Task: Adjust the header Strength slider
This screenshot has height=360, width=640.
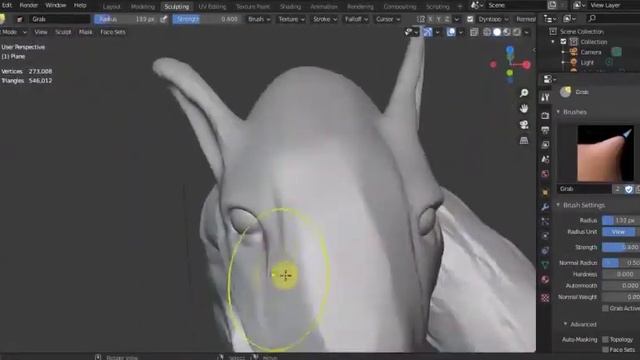Action: point(206,19)
